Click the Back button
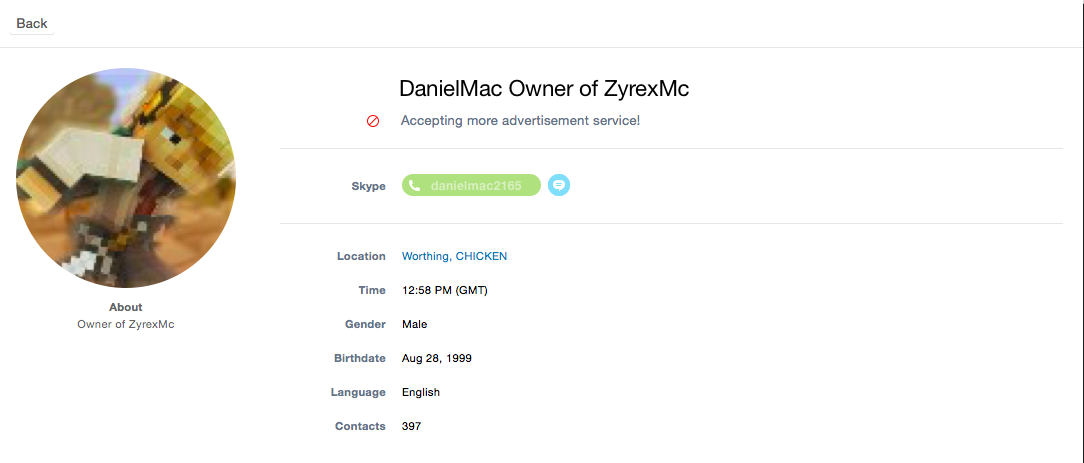The width and height of the screenshot is (1084, 463). click(x=32, y=23)
